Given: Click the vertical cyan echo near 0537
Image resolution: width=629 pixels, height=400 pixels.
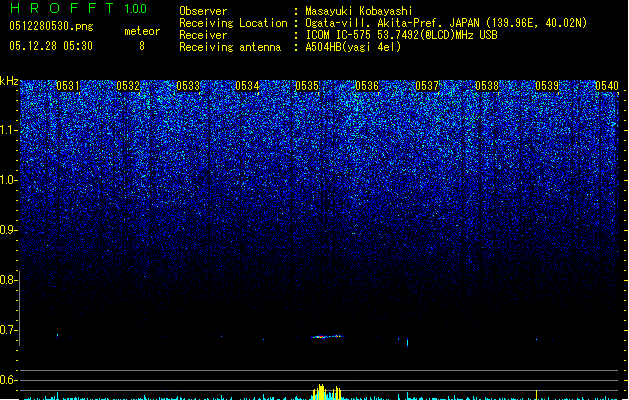Looking at the screenshot, I should pos(408,343).
